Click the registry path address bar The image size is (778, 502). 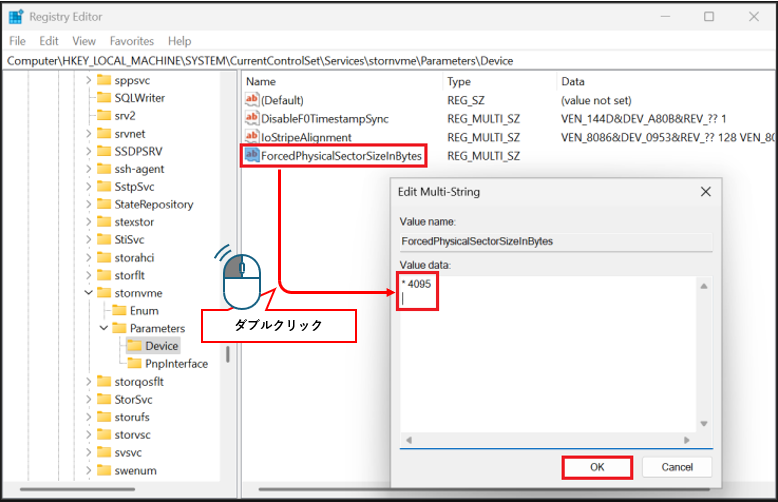point(389,61)
